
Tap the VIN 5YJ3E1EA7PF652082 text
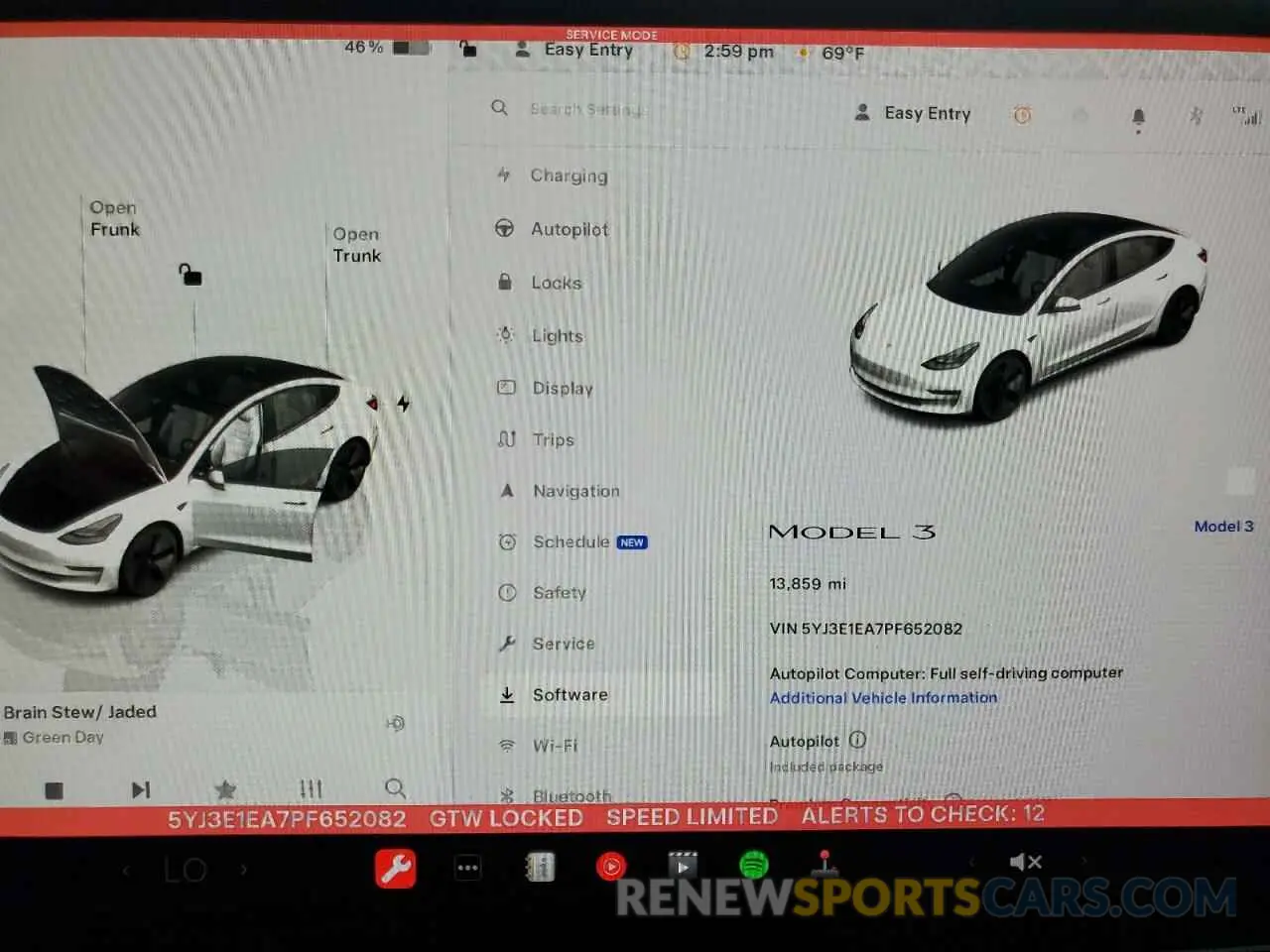[x=865, y=629]
